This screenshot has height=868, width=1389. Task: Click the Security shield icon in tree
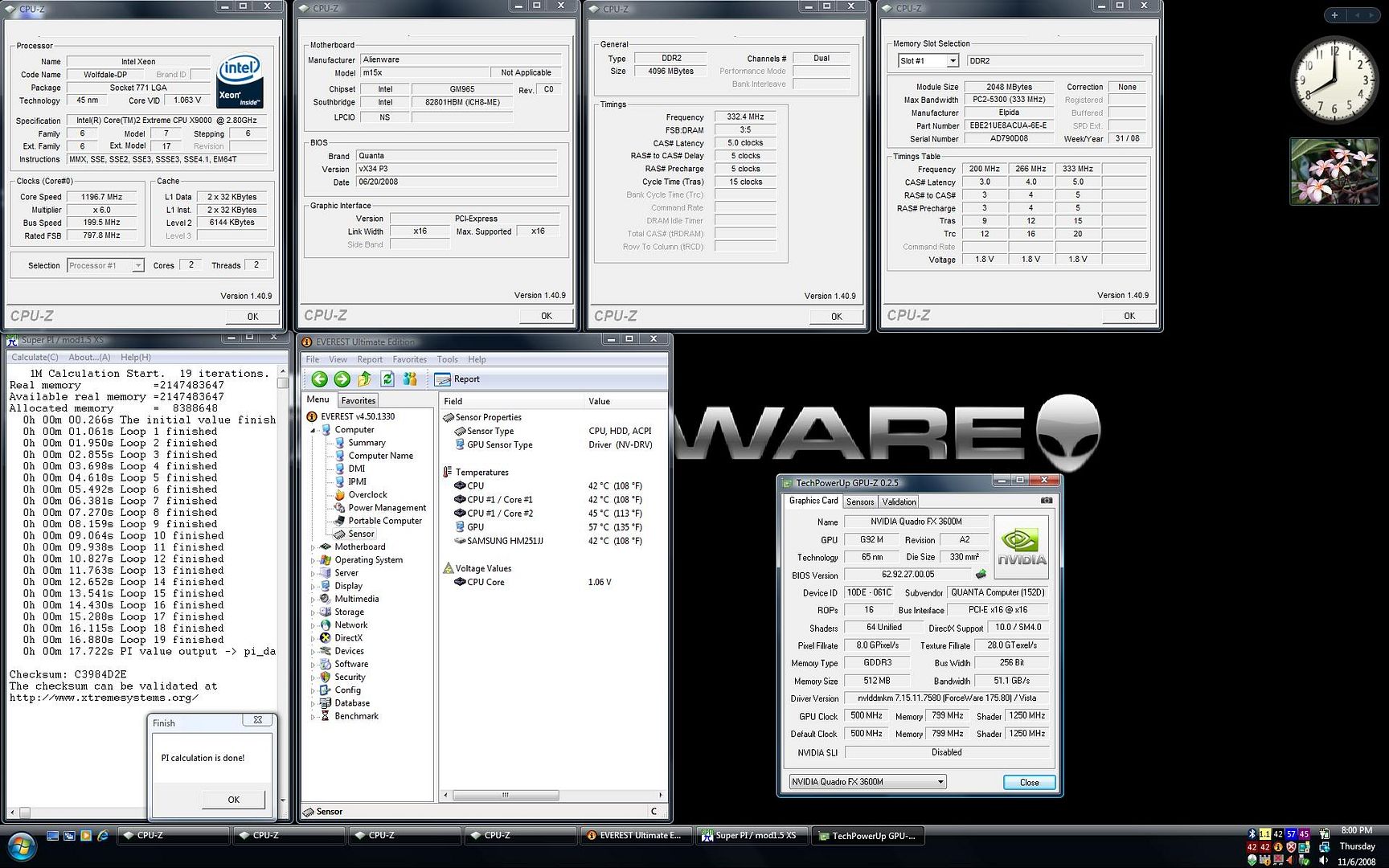point(326,678)
